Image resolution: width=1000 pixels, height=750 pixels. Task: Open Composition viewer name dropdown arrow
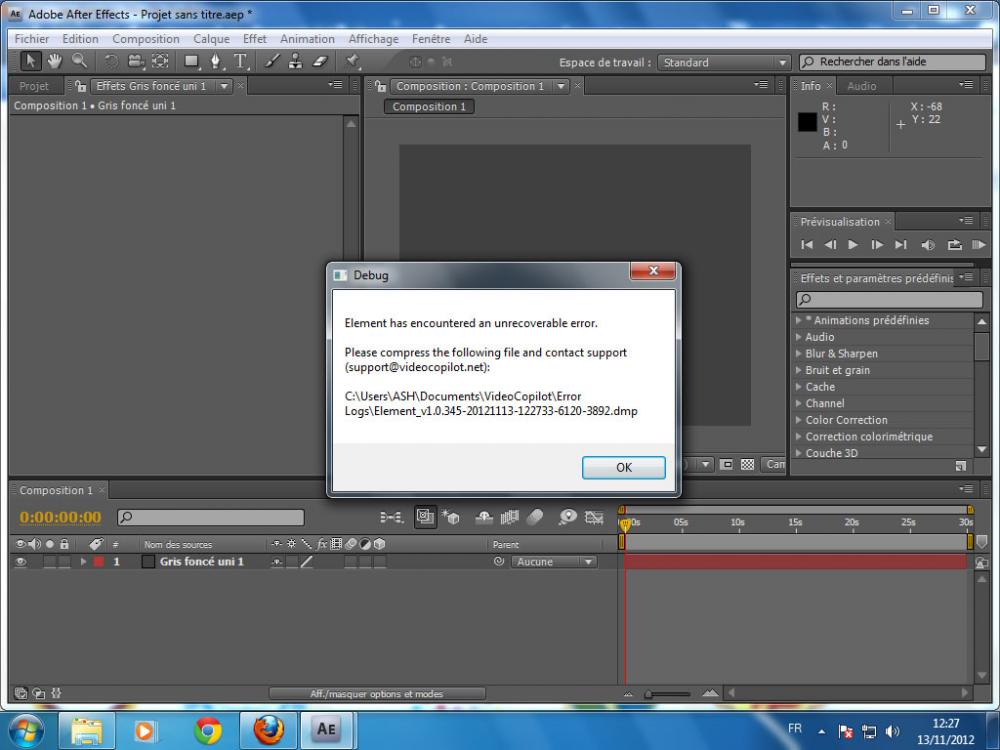coord(561,86)
